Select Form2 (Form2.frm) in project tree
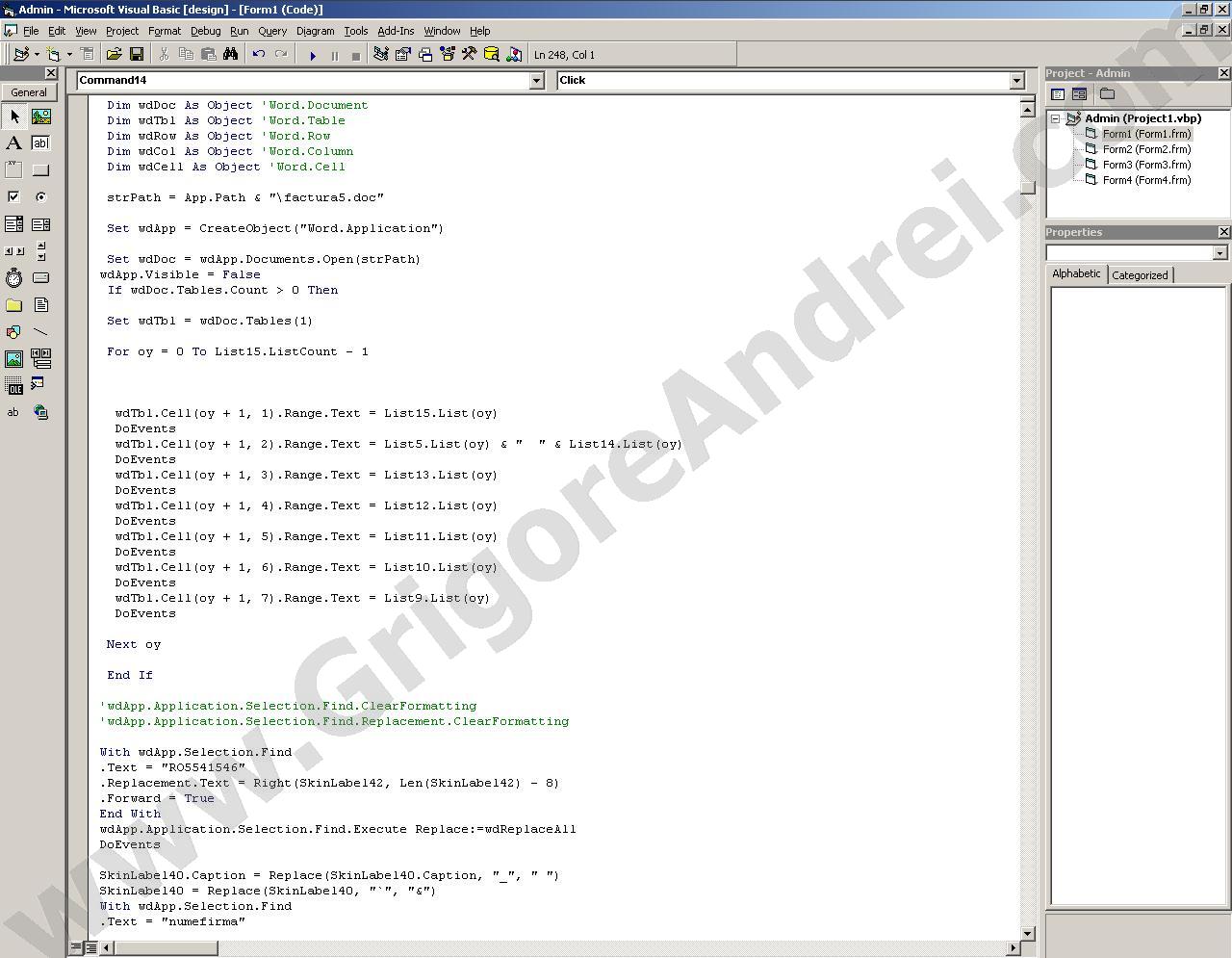Image resolution: width=1232 pixels, height=958 pixels. coord(1146,149)
